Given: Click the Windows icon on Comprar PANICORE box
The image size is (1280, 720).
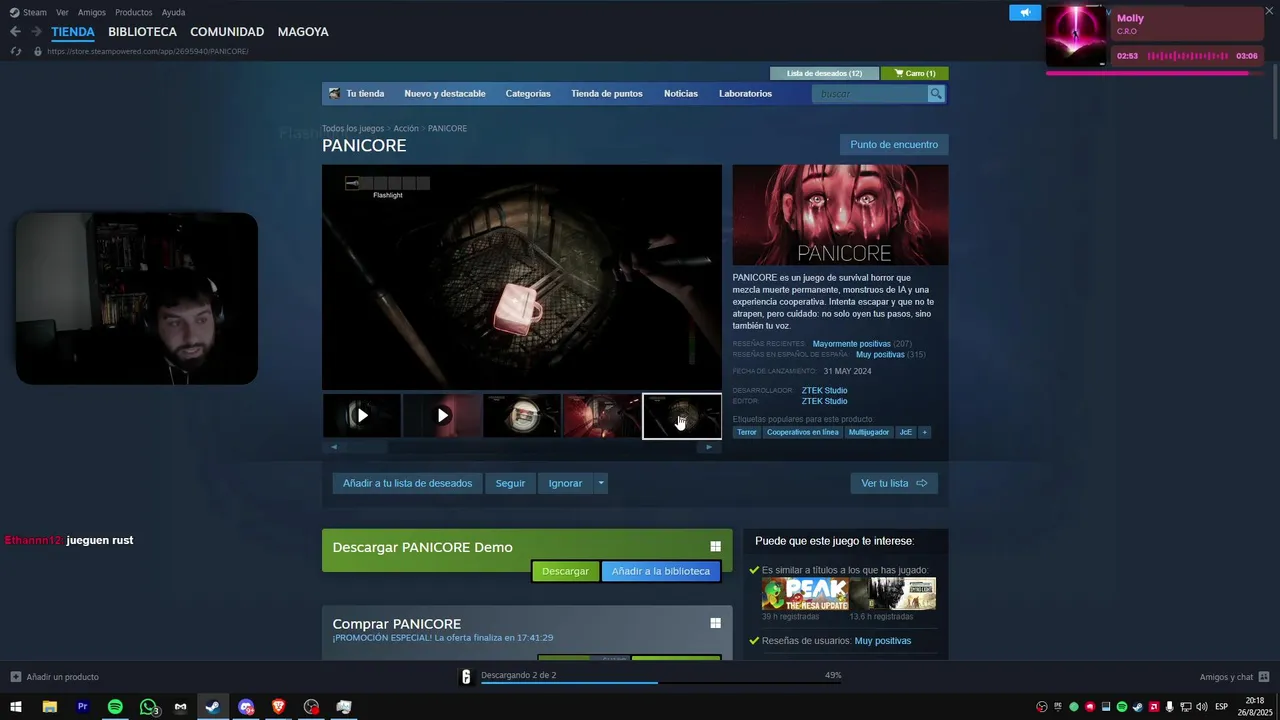Looking at the screenshot, I should pos(715,623).
